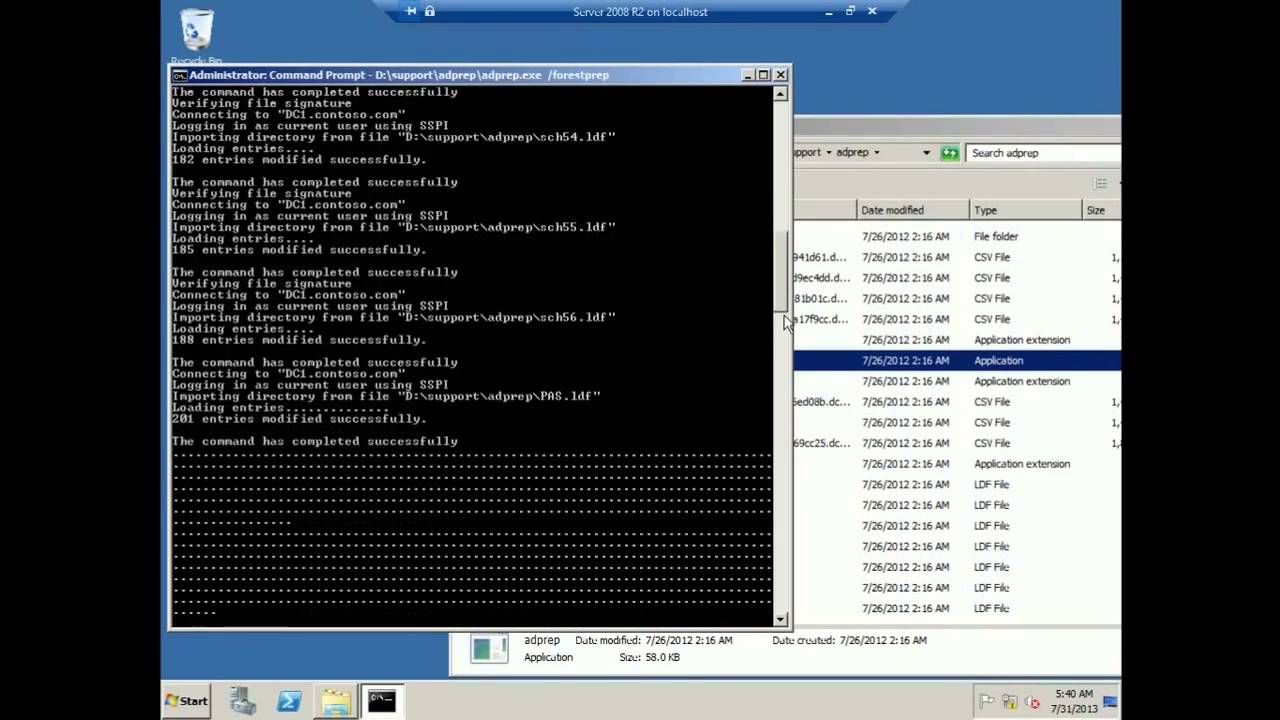
Task: Sort by the Type column header
Action: pos(1026,210)
